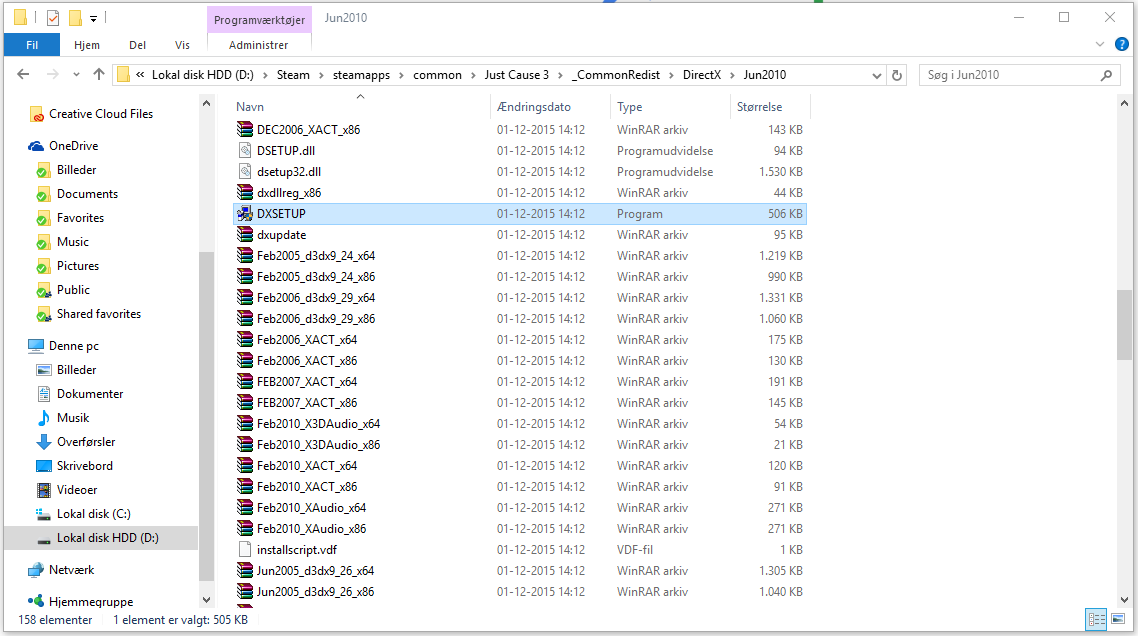Switch to the Vis ribbon tab
Screen dimensions: 1138x636
click(182, 45)
